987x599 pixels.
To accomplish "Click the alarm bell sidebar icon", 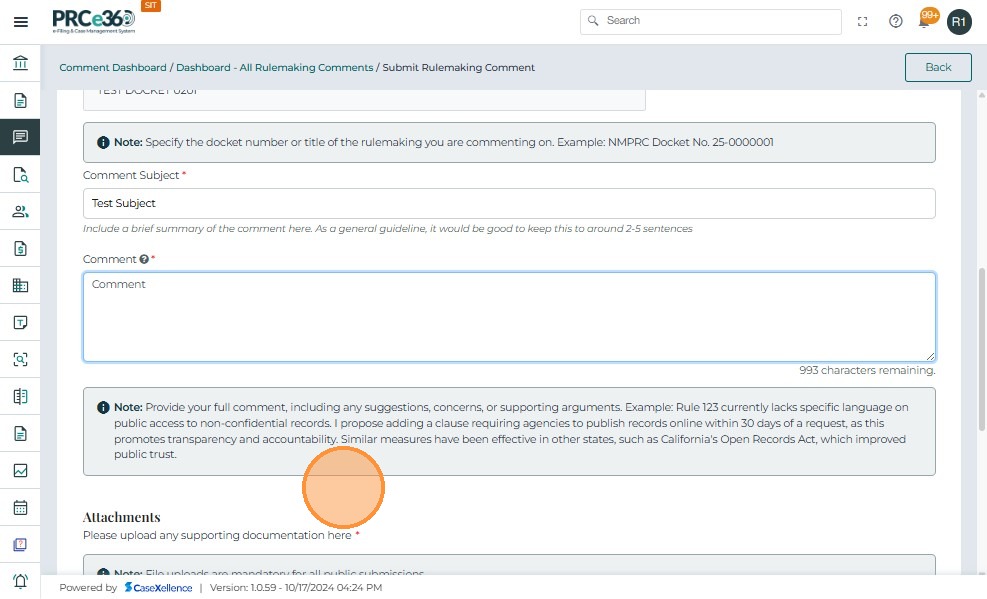I will point(20,581).
